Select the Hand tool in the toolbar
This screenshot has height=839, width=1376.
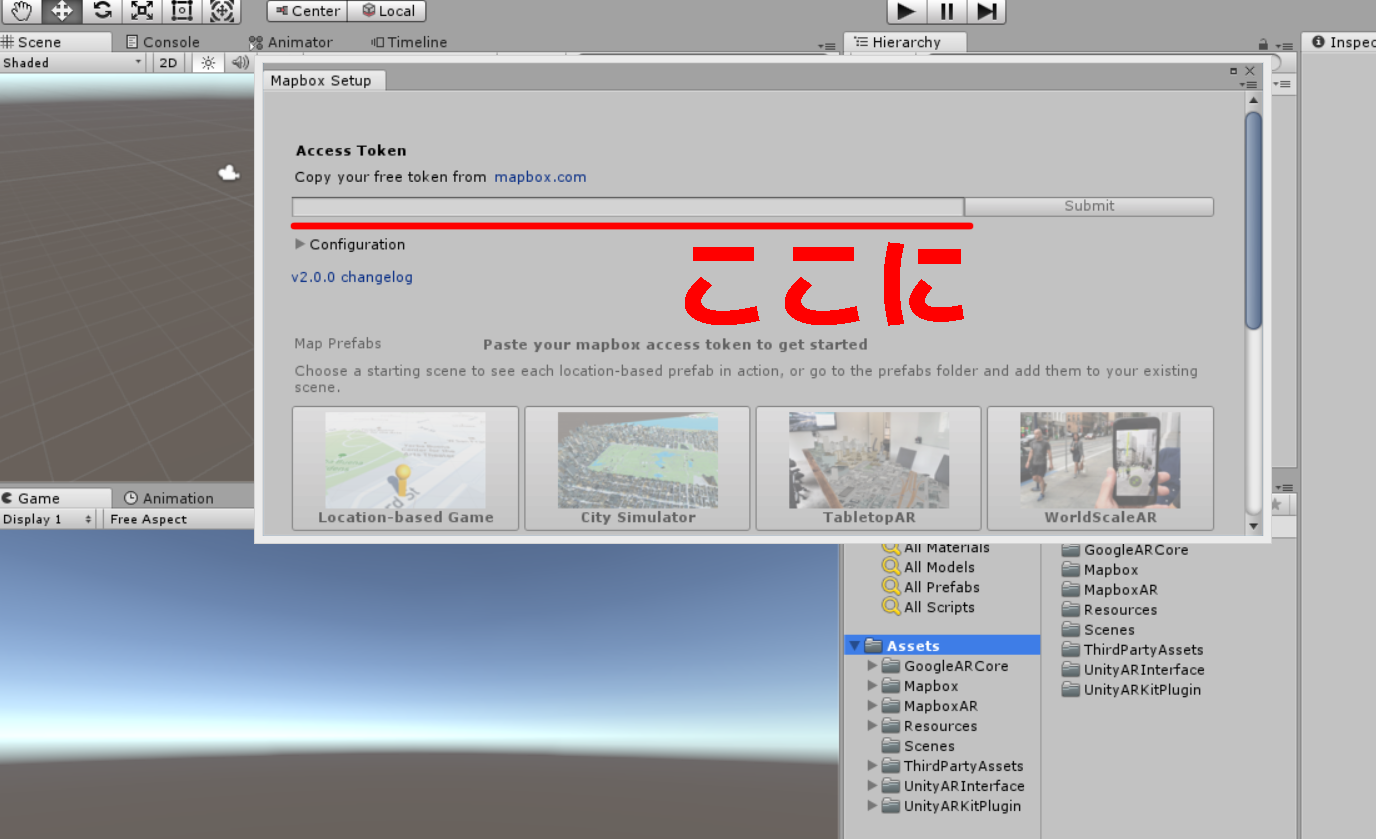click(20, 11)
